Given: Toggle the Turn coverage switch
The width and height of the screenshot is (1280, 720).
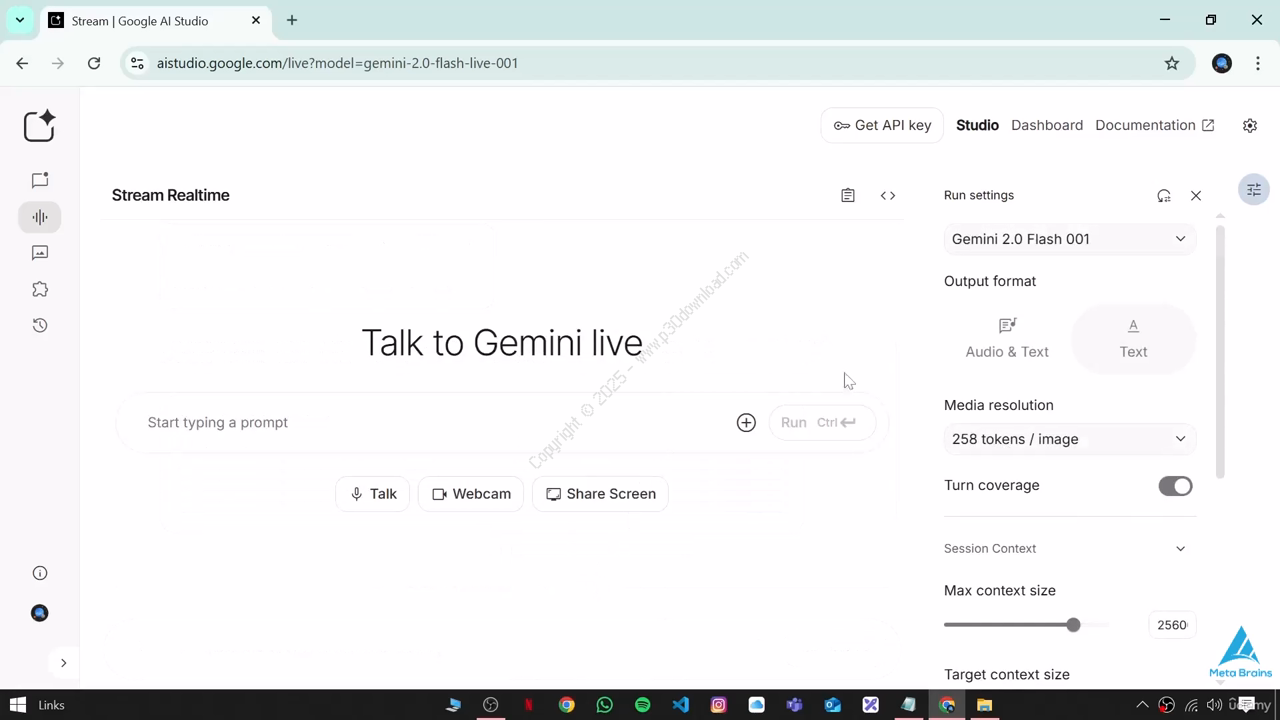Looking at the screenshot, I should pos(1175,486).
